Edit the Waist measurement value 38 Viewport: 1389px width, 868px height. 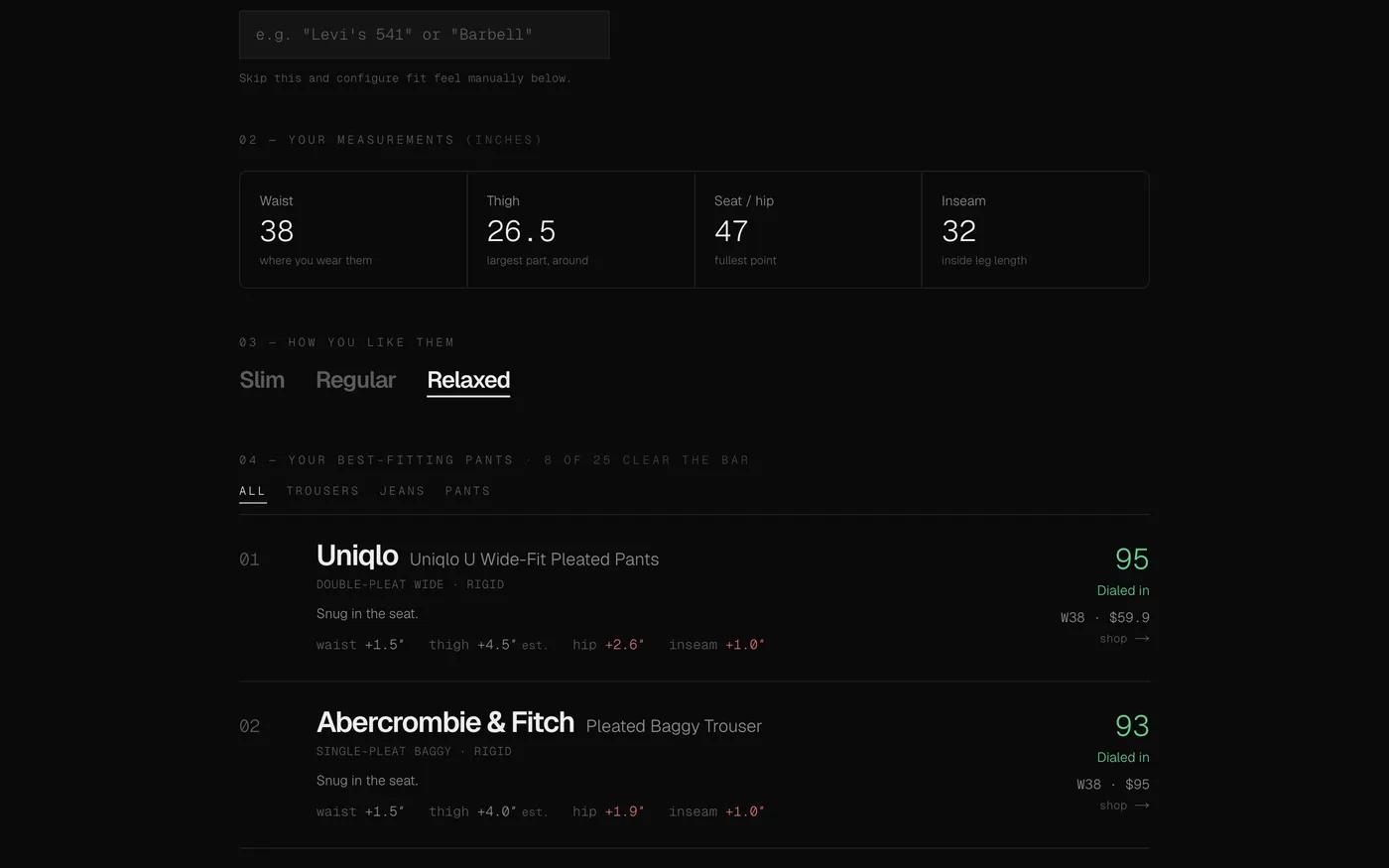click(277, 231)
